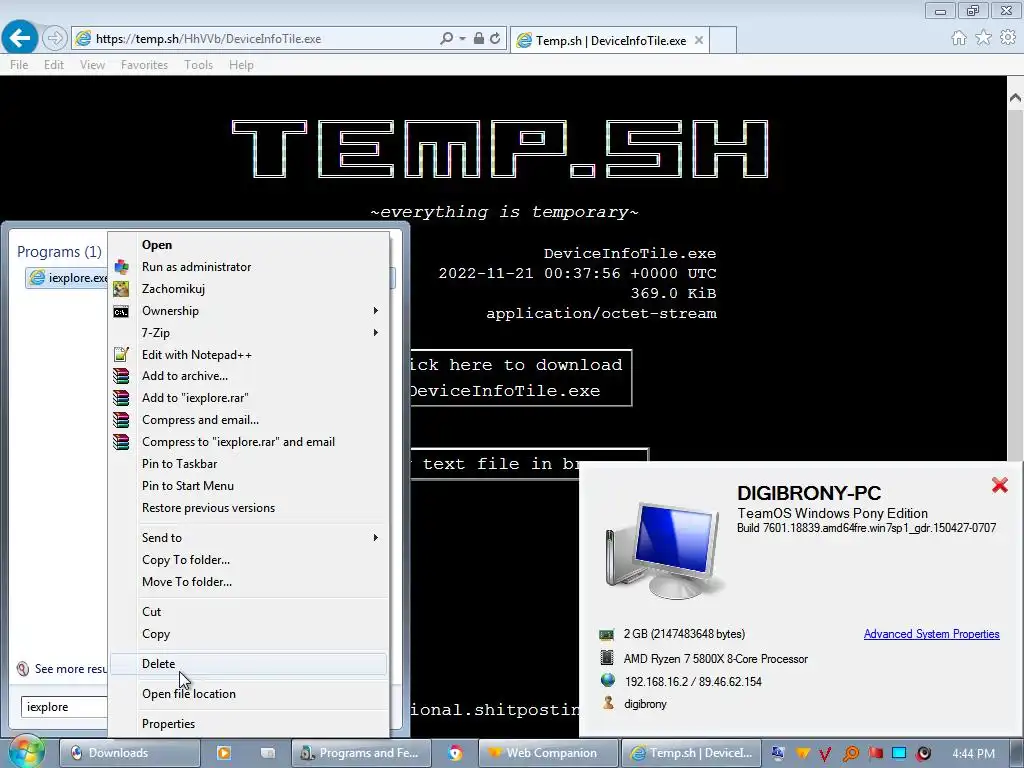Select Cut in the context menu
The image size is (1024, 768).
click(249, 612)
